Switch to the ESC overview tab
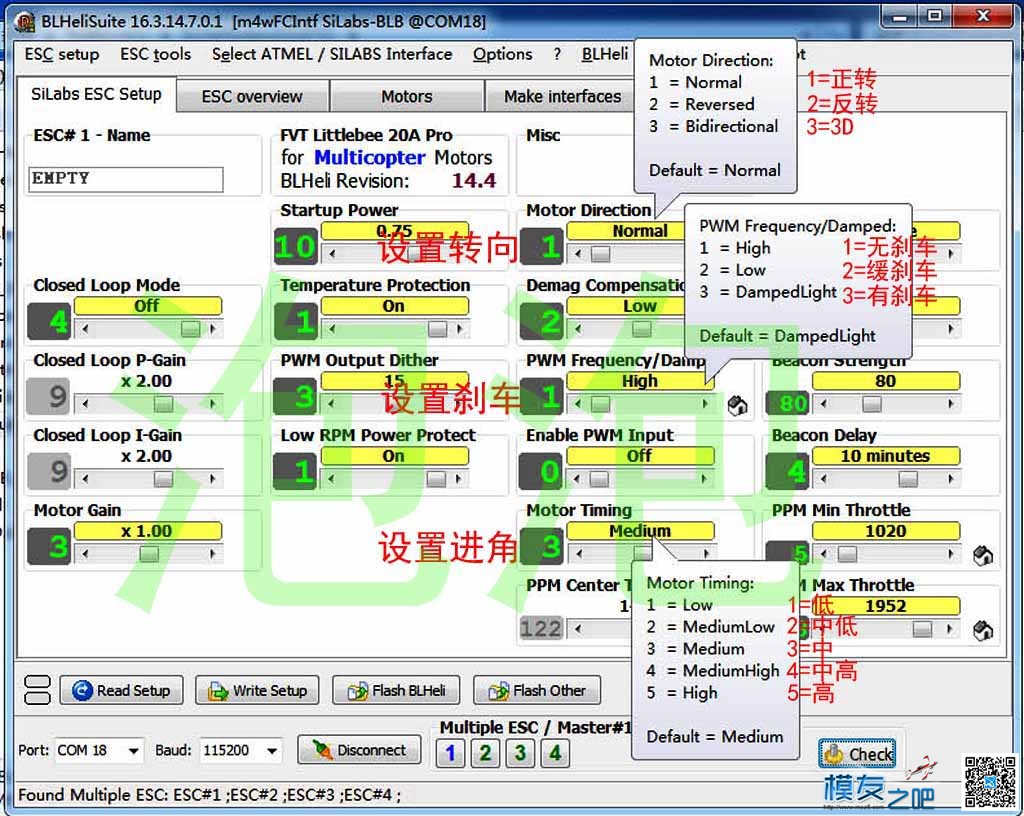Image resolution: width=1024 pixels, height=816 pixels. (x=252, y=97)
